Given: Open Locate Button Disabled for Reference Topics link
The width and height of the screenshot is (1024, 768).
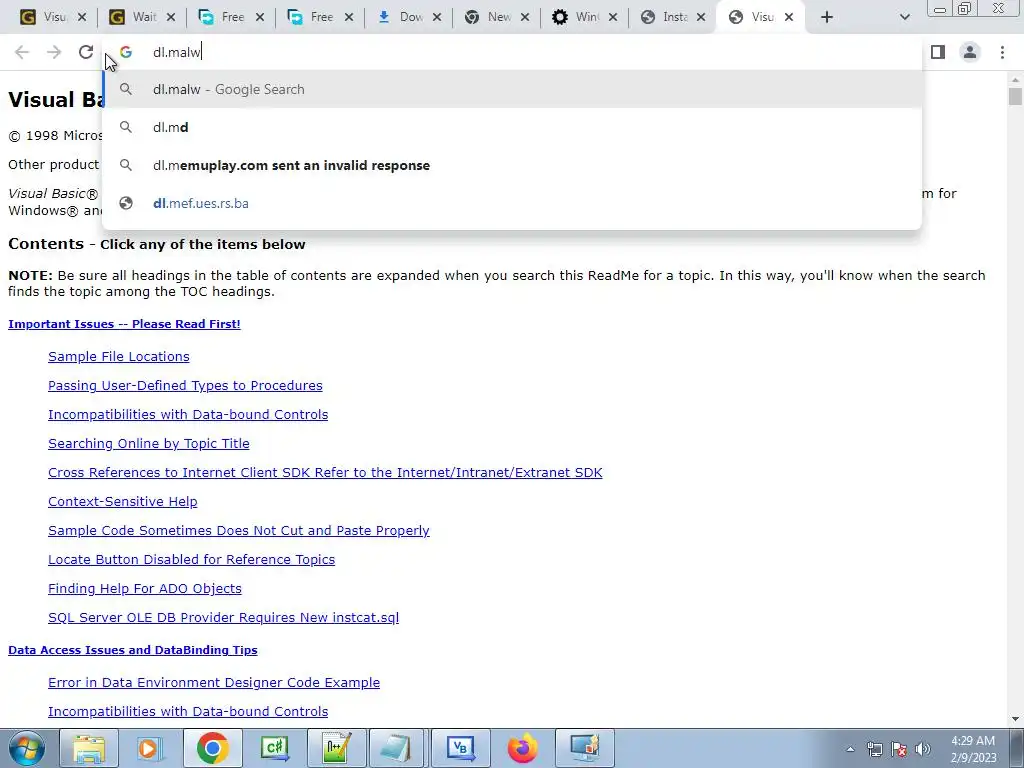Looking at the screenshot, I should pos(191,560).
